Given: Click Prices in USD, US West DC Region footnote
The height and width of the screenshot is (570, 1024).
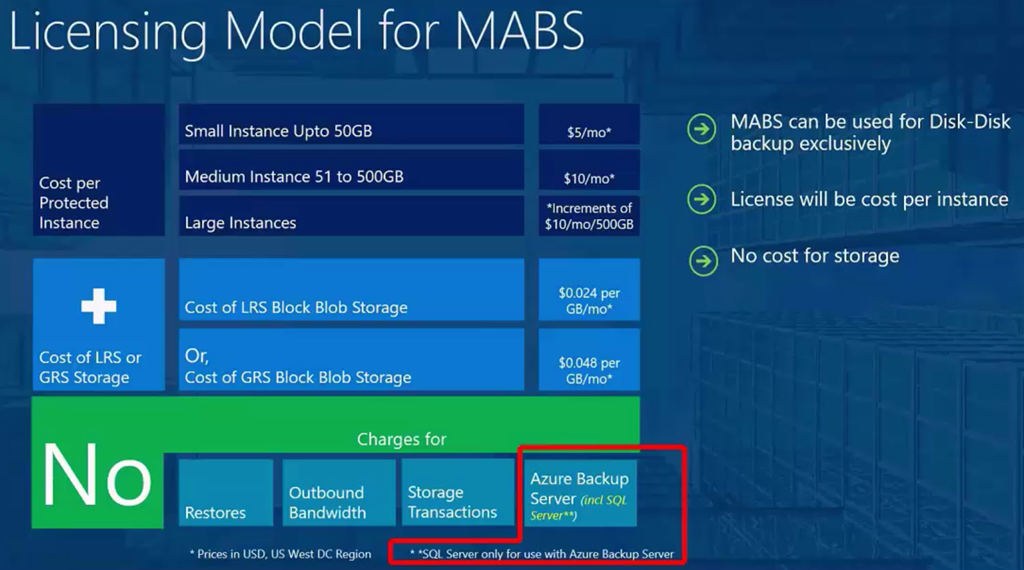Looking at the screenshot, I should pos(280,554).
